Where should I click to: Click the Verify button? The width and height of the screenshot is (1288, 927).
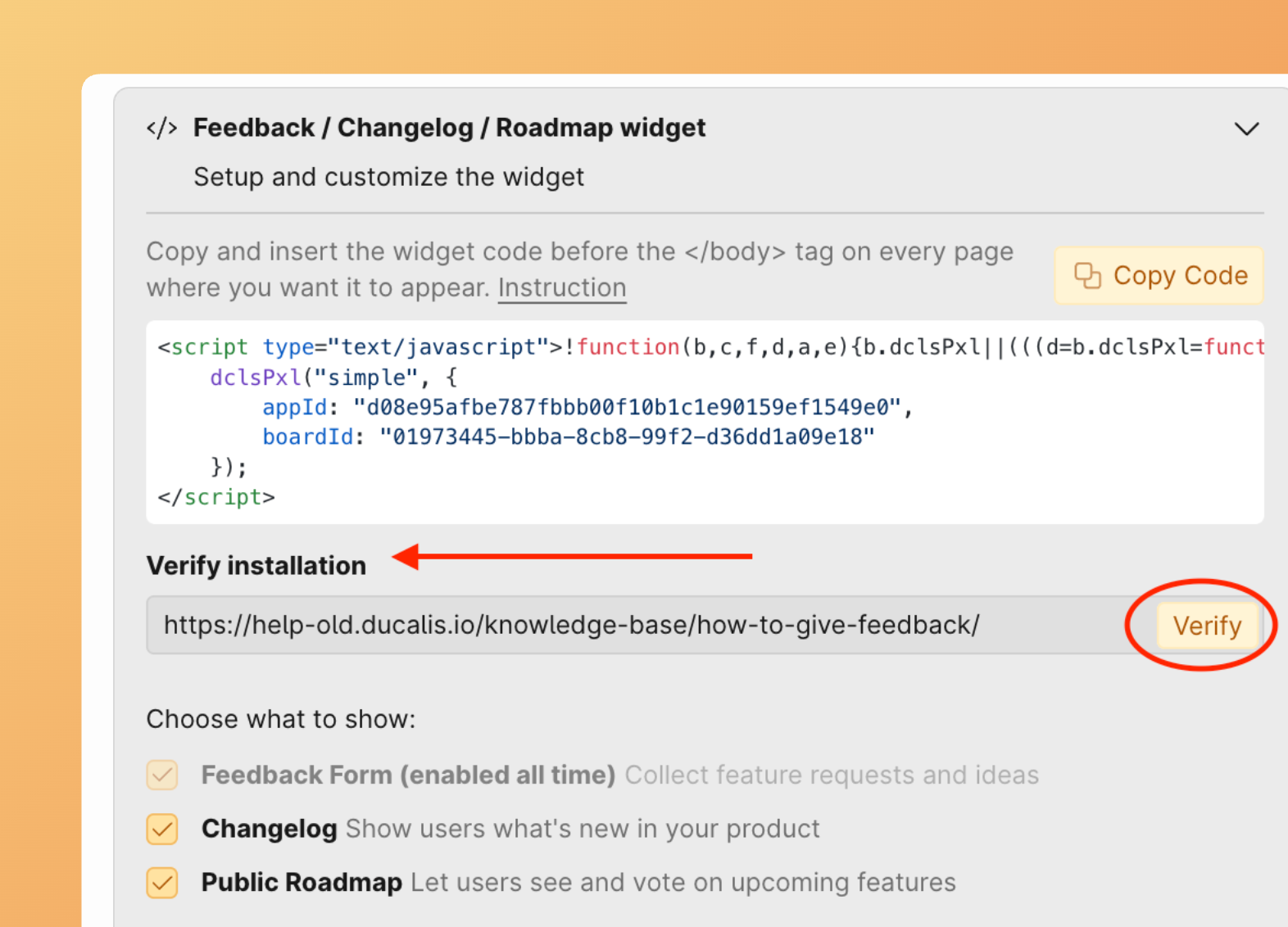click(1206, 626)
